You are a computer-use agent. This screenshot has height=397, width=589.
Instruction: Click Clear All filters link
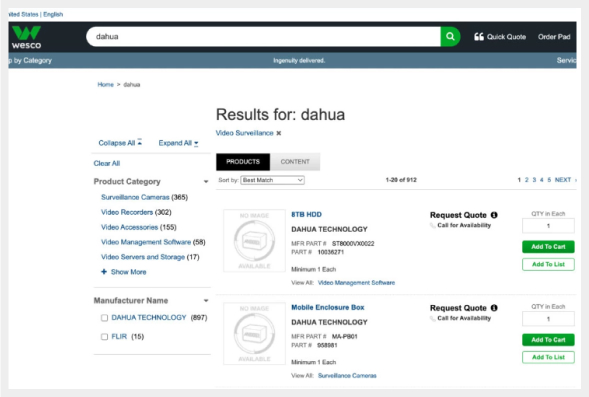[x=107, y=163]
